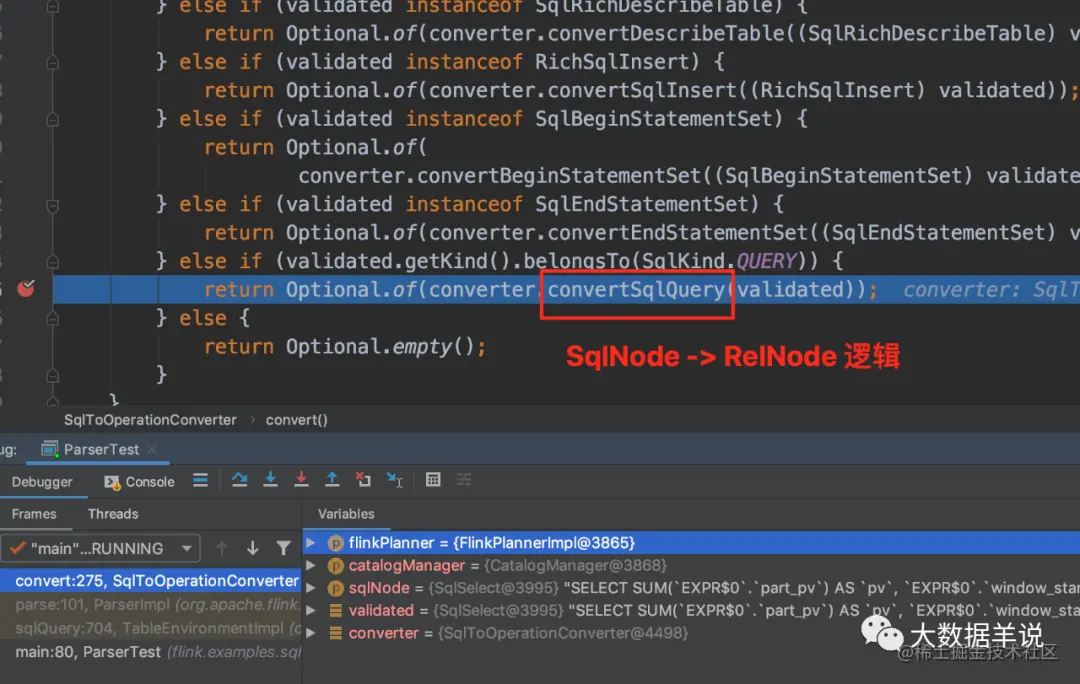Click convertEndStatementSet method call
The width and height of the screenshot is (1080, 684).
[x=677, y=233]
